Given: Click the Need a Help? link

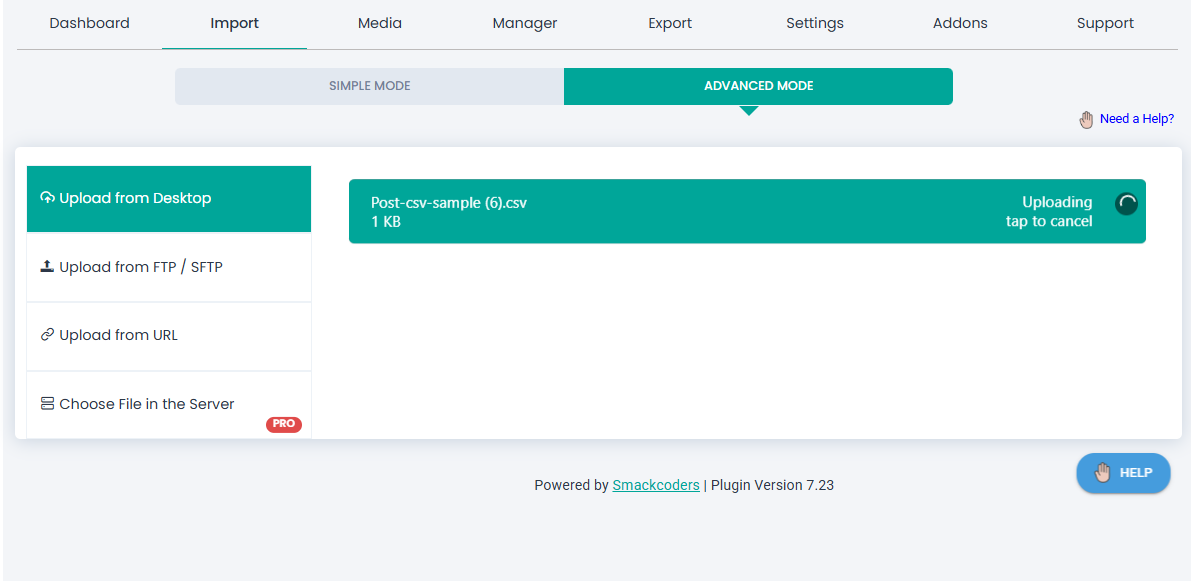Looking at the screenshot, I should 1137,119.
